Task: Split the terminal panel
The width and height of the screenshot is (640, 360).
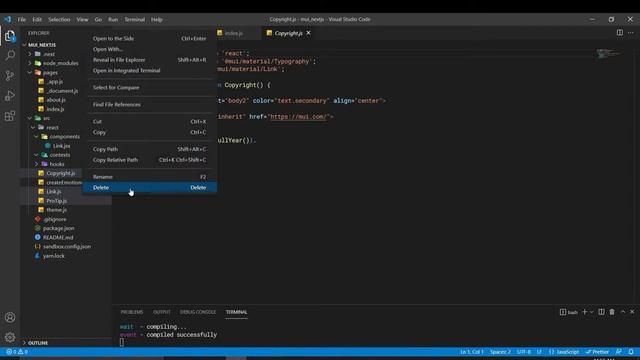Action: click(x=601, y=312)
